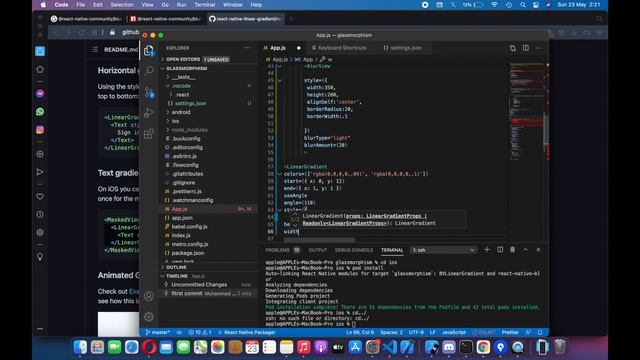
Task: Click React Native Packager in status bar
Action: [x=247, y=332]
